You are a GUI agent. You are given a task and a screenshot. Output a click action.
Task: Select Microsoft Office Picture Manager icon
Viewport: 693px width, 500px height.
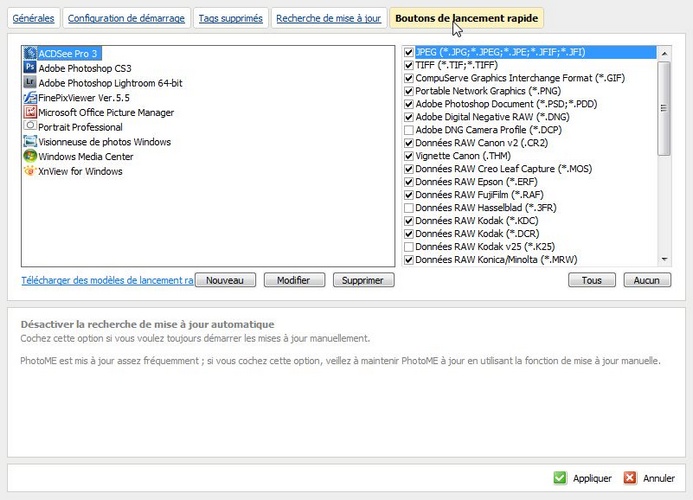30,113
